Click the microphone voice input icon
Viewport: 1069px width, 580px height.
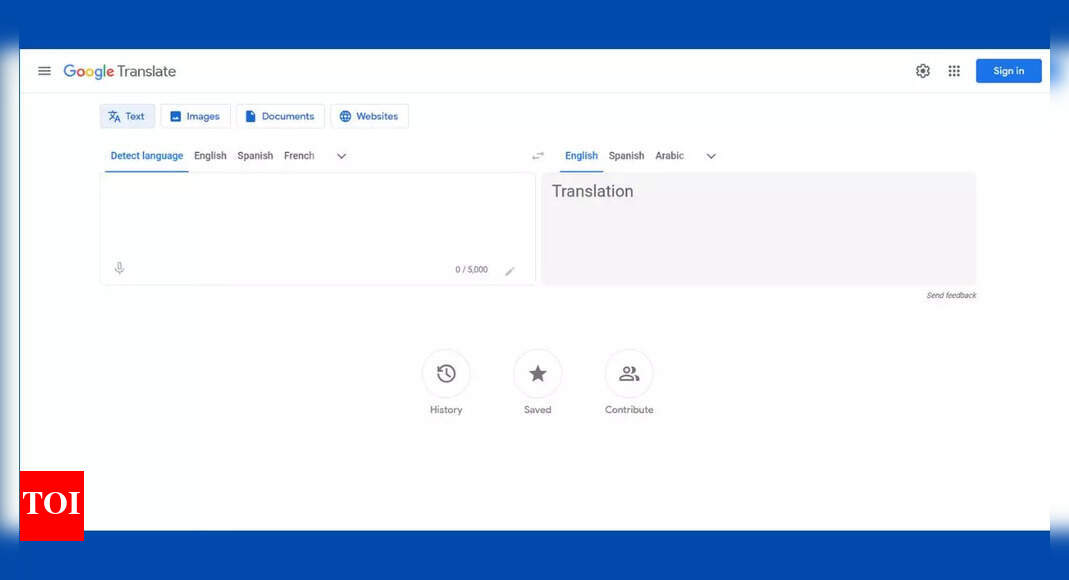pyautogui.click(x=119, y=268)
